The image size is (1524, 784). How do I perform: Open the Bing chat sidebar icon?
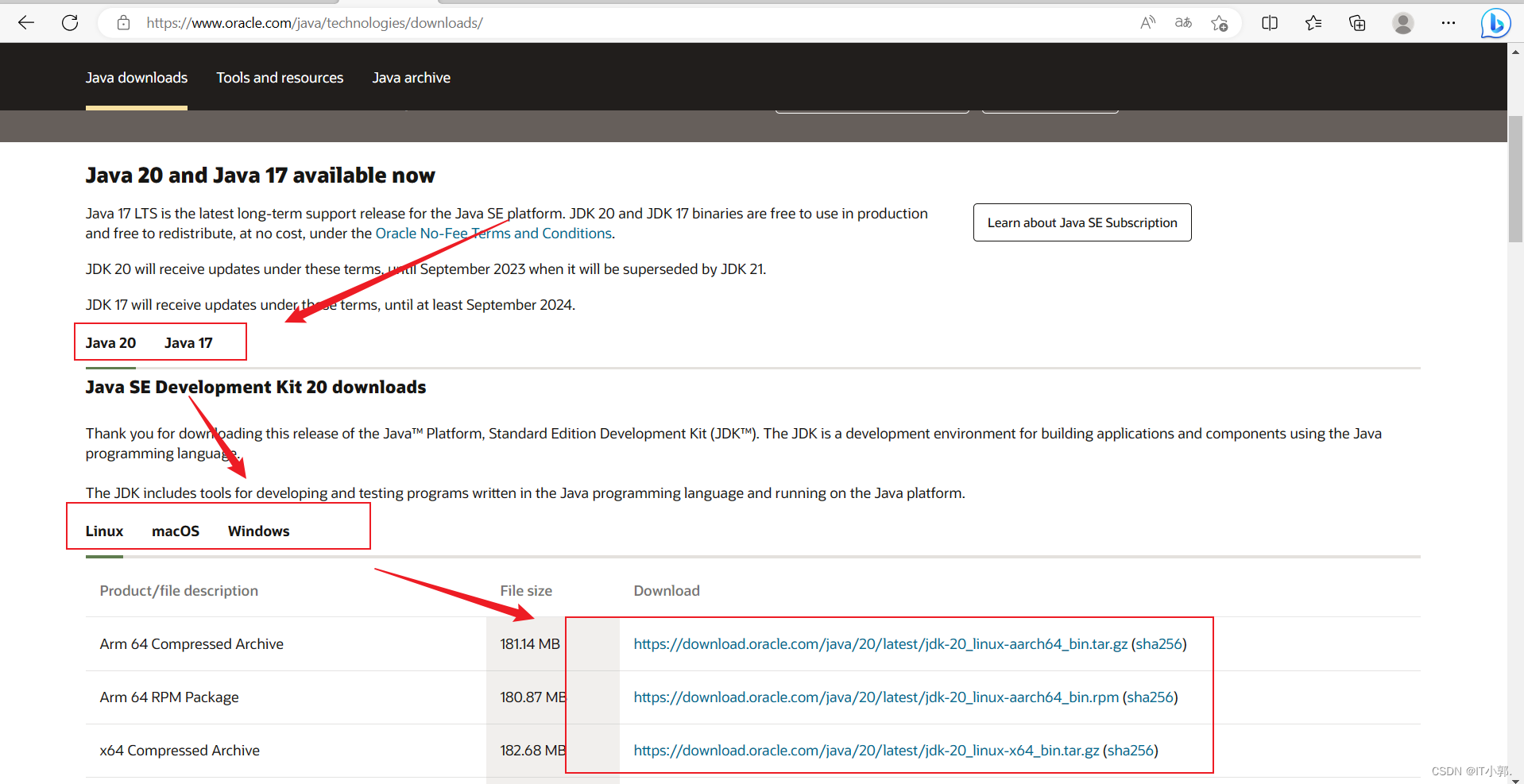point(1495,23)
